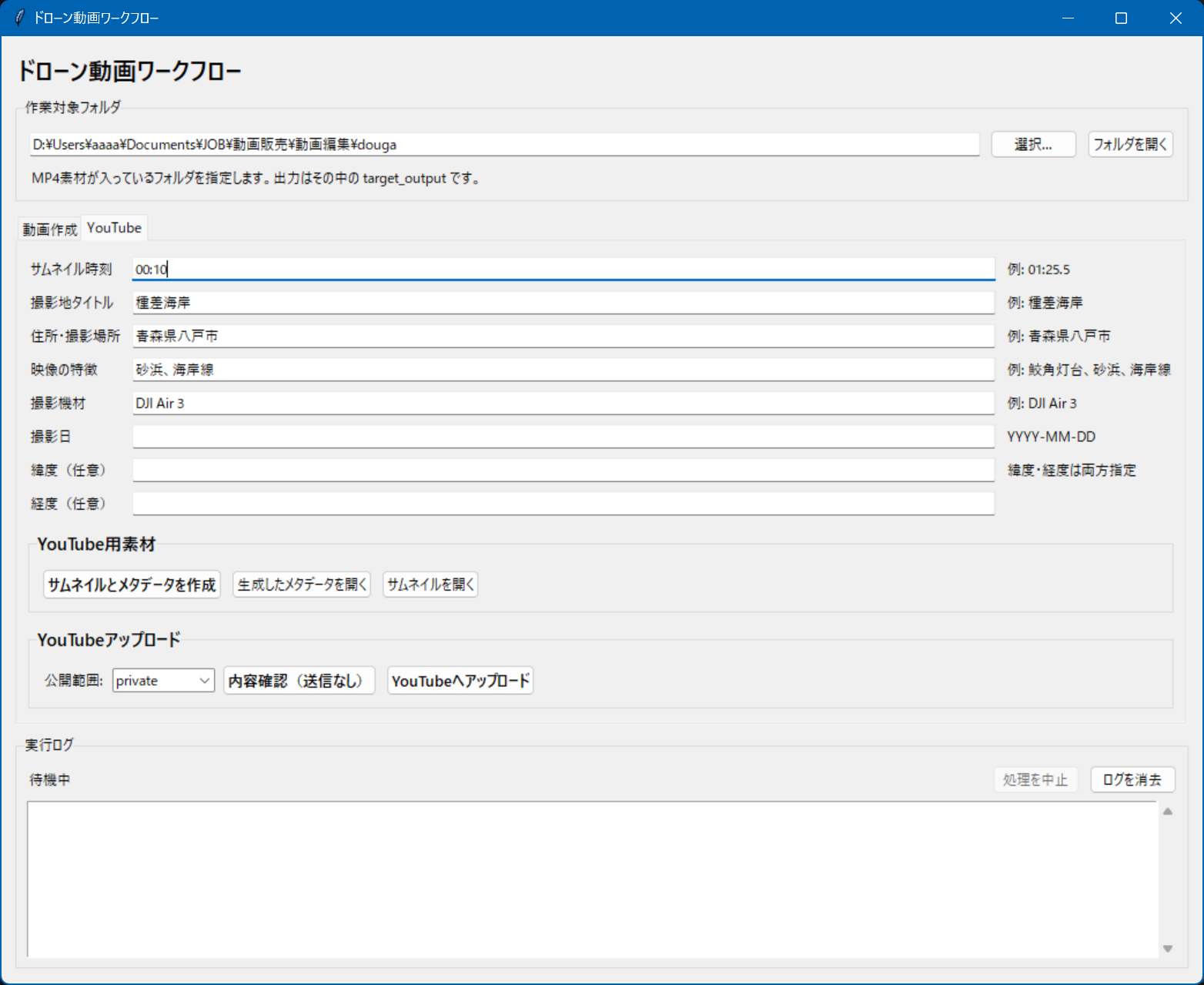The height and width of the screenshot is (985, 1204).
Task: Click inside the 実行ログ text area
Action: [x=593, y=879]
